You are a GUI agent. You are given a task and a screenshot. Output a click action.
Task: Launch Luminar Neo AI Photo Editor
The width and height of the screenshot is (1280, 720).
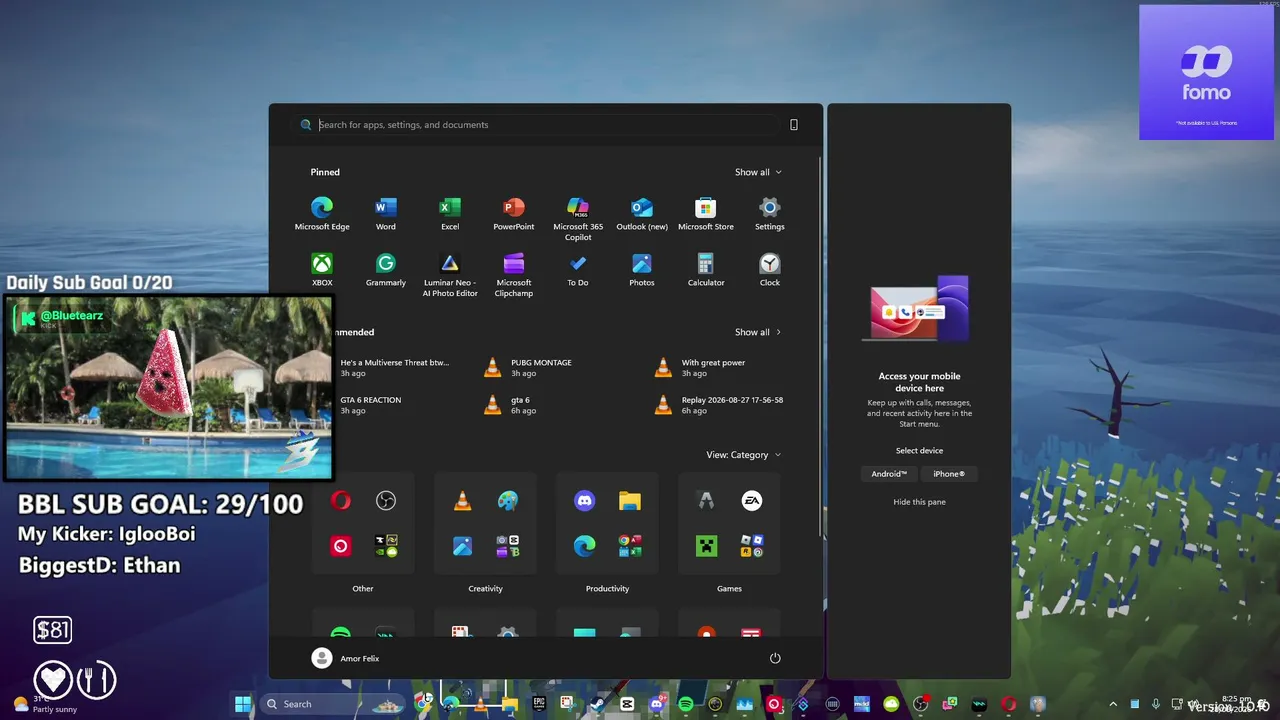pos(450,274)
